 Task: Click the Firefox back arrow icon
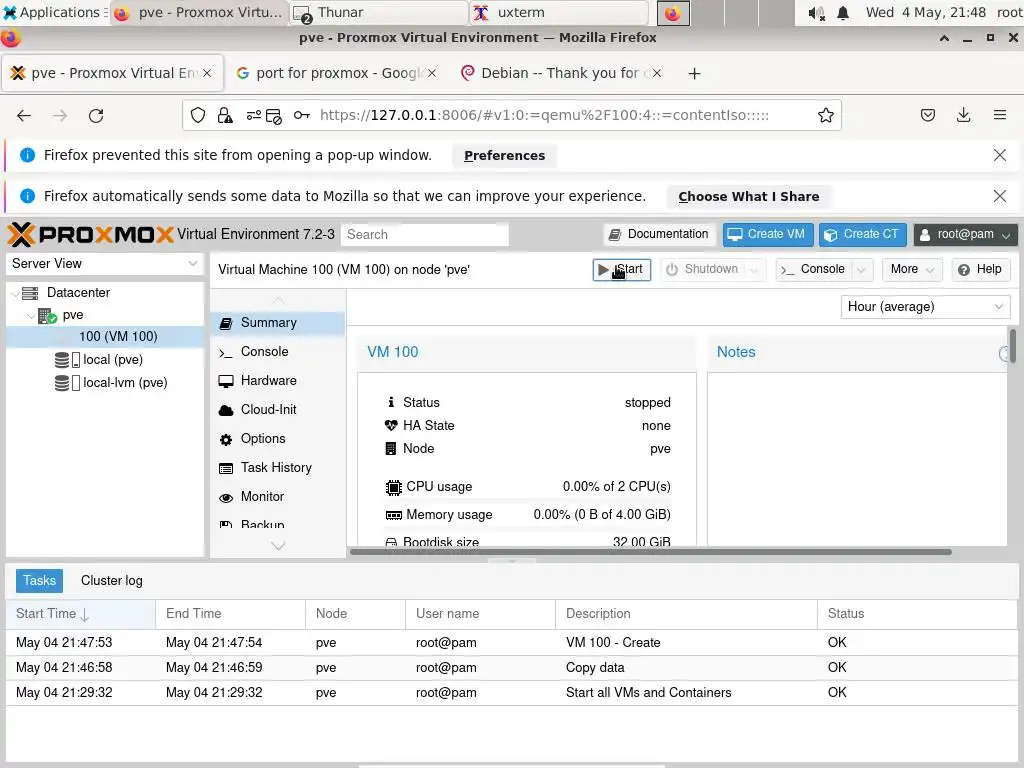click(24, 116)
